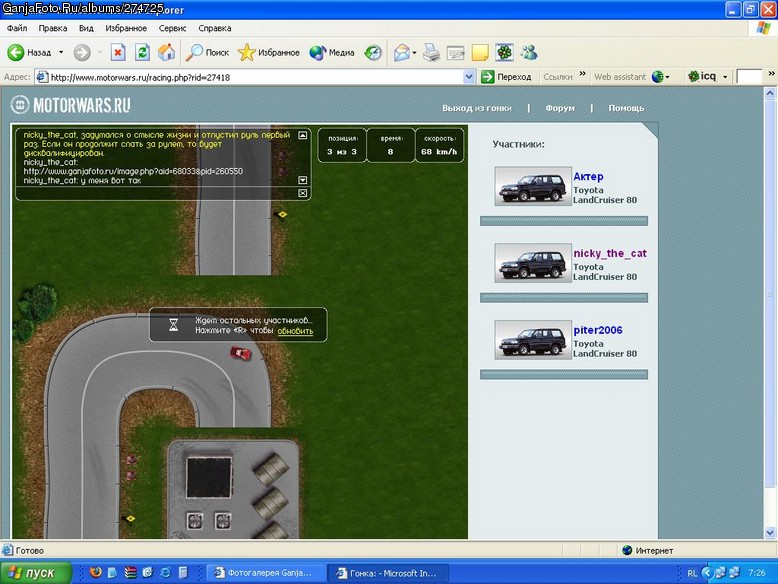Click the Edit page toolbar icon

[455, 52]
